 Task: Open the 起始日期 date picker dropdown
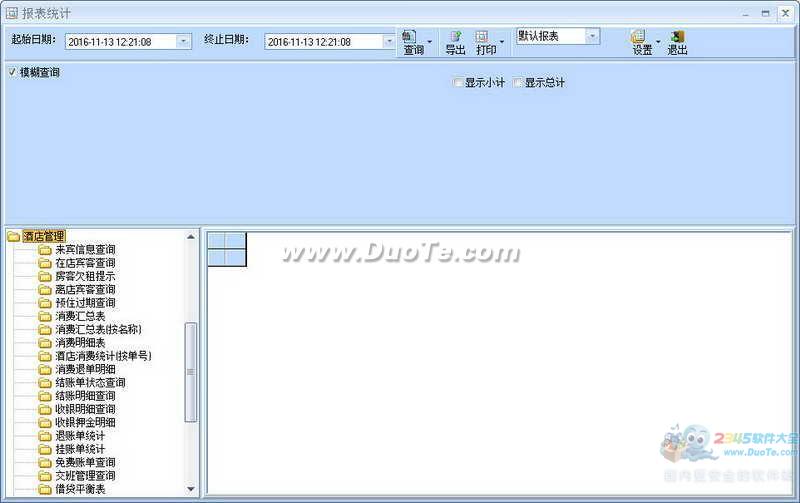(183, 42)
